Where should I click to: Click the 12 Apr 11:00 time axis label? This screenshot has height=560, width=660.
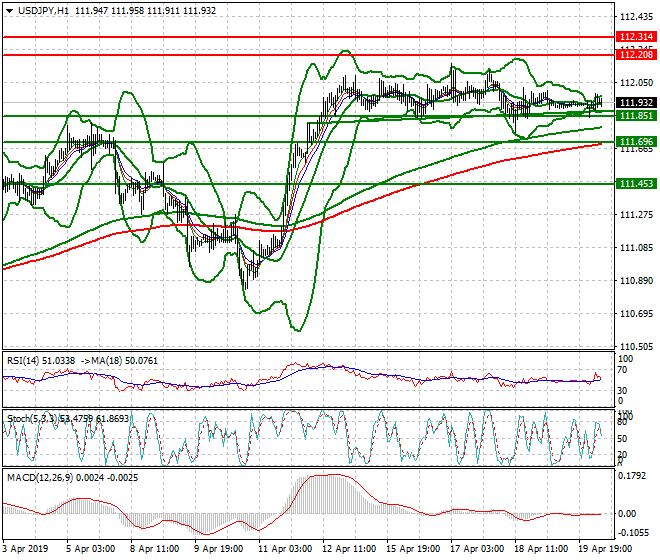(x=349, y=549)
